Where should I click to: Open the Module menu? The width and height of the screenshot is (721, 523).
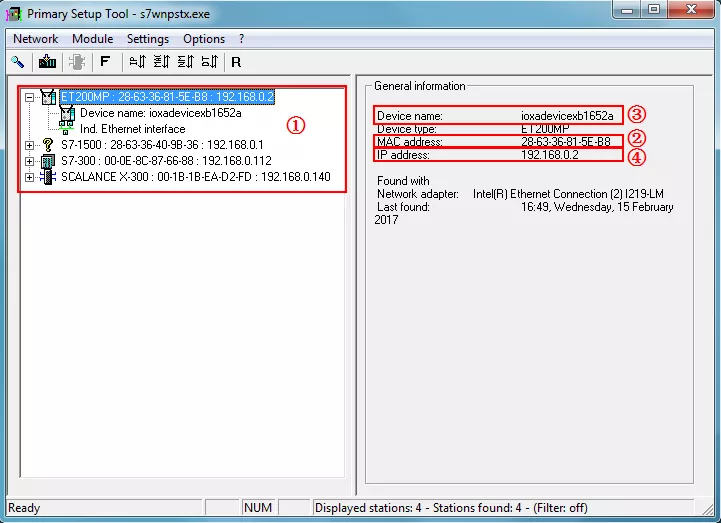(92, 39)
